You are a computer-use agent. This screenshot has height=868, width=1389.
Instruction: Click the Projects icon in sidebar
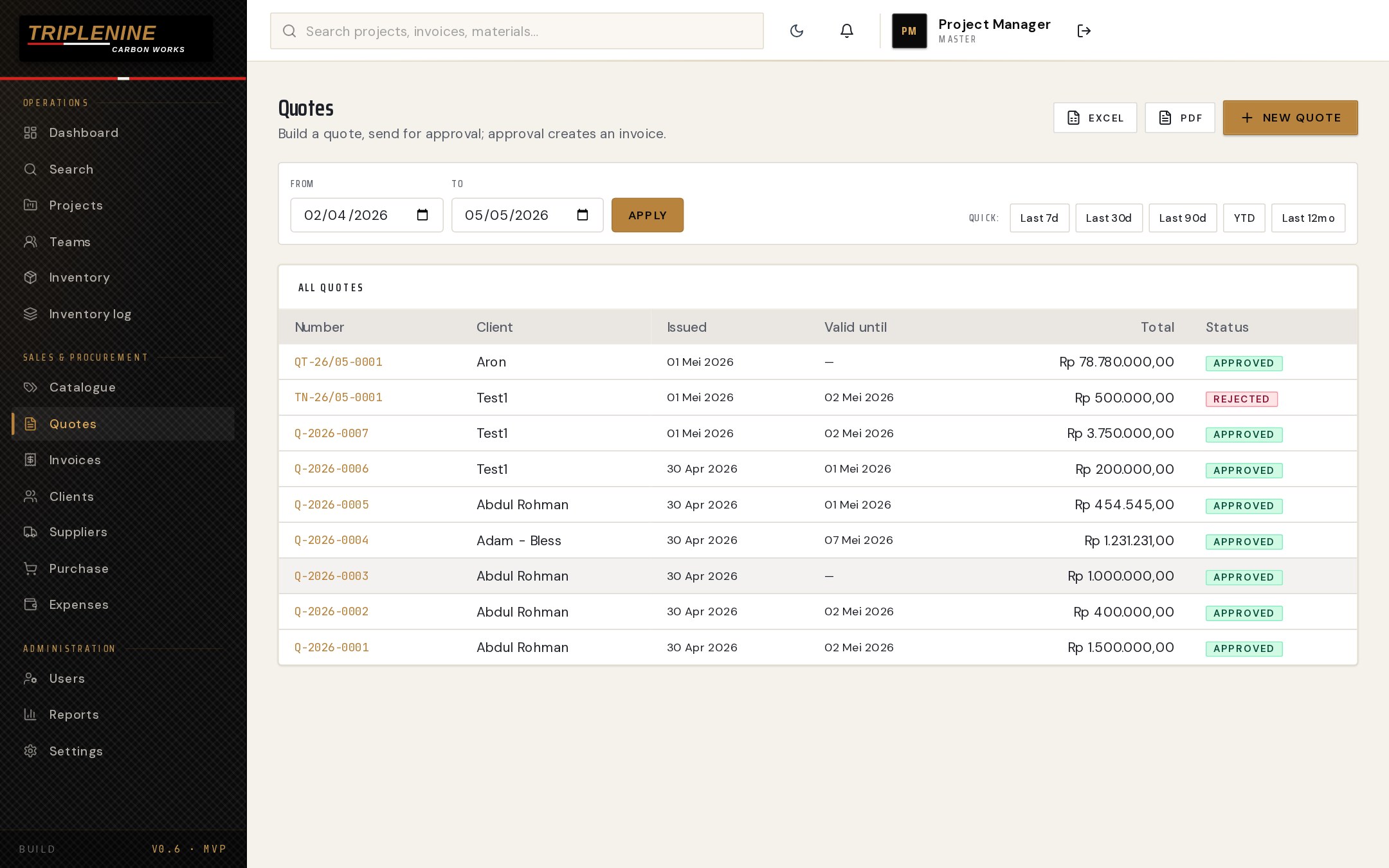coord(30,205)
